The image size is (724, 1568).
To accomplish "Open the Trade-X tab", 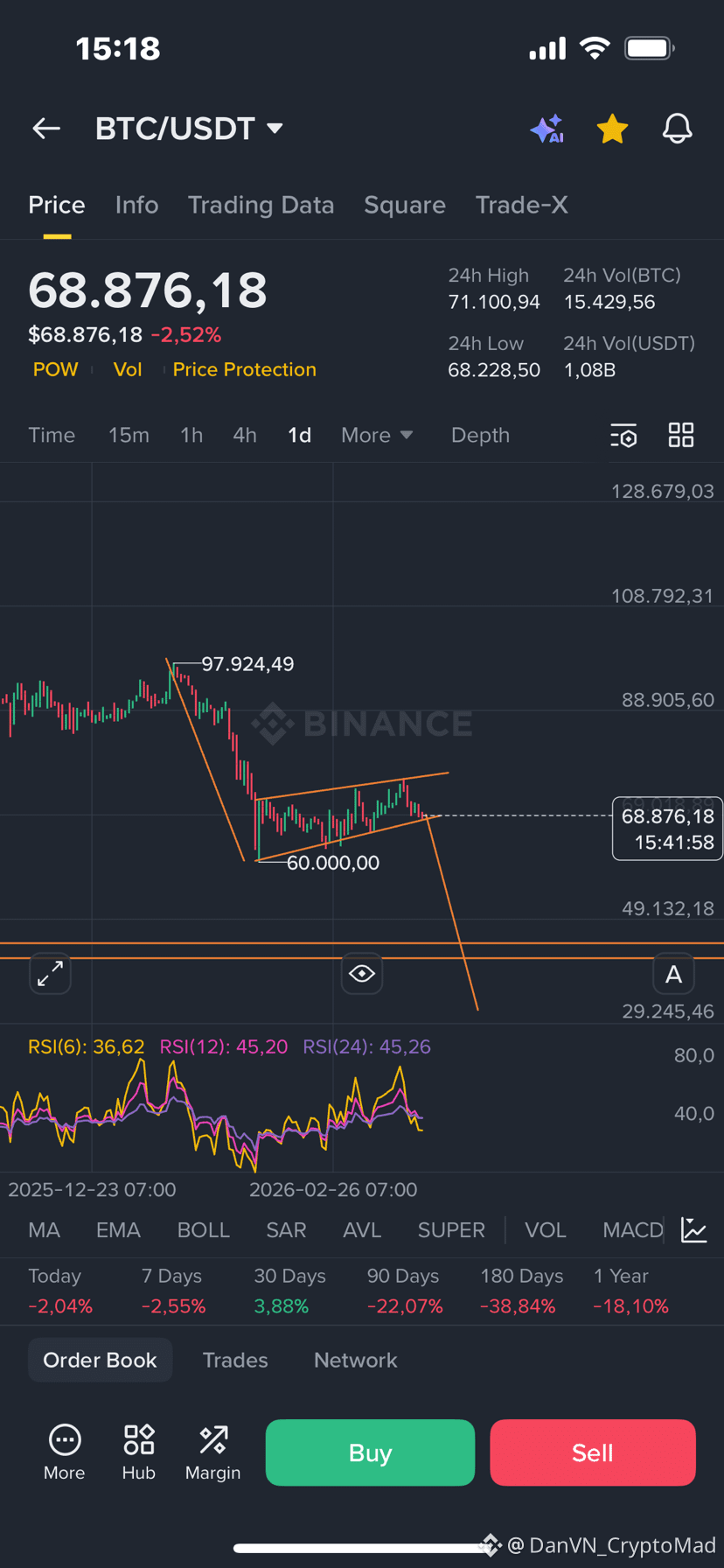I will click(522, 205).
